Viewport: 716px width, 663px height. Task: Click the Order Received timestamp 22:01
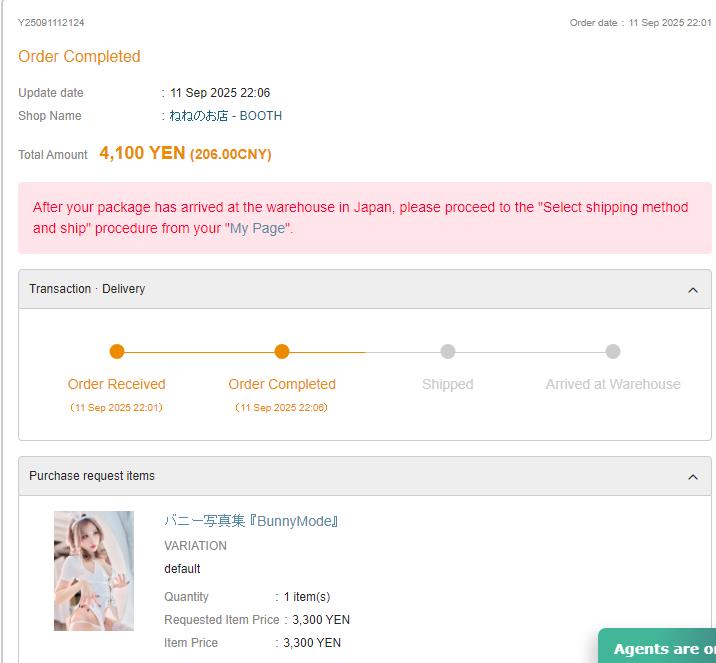(116, 408)
